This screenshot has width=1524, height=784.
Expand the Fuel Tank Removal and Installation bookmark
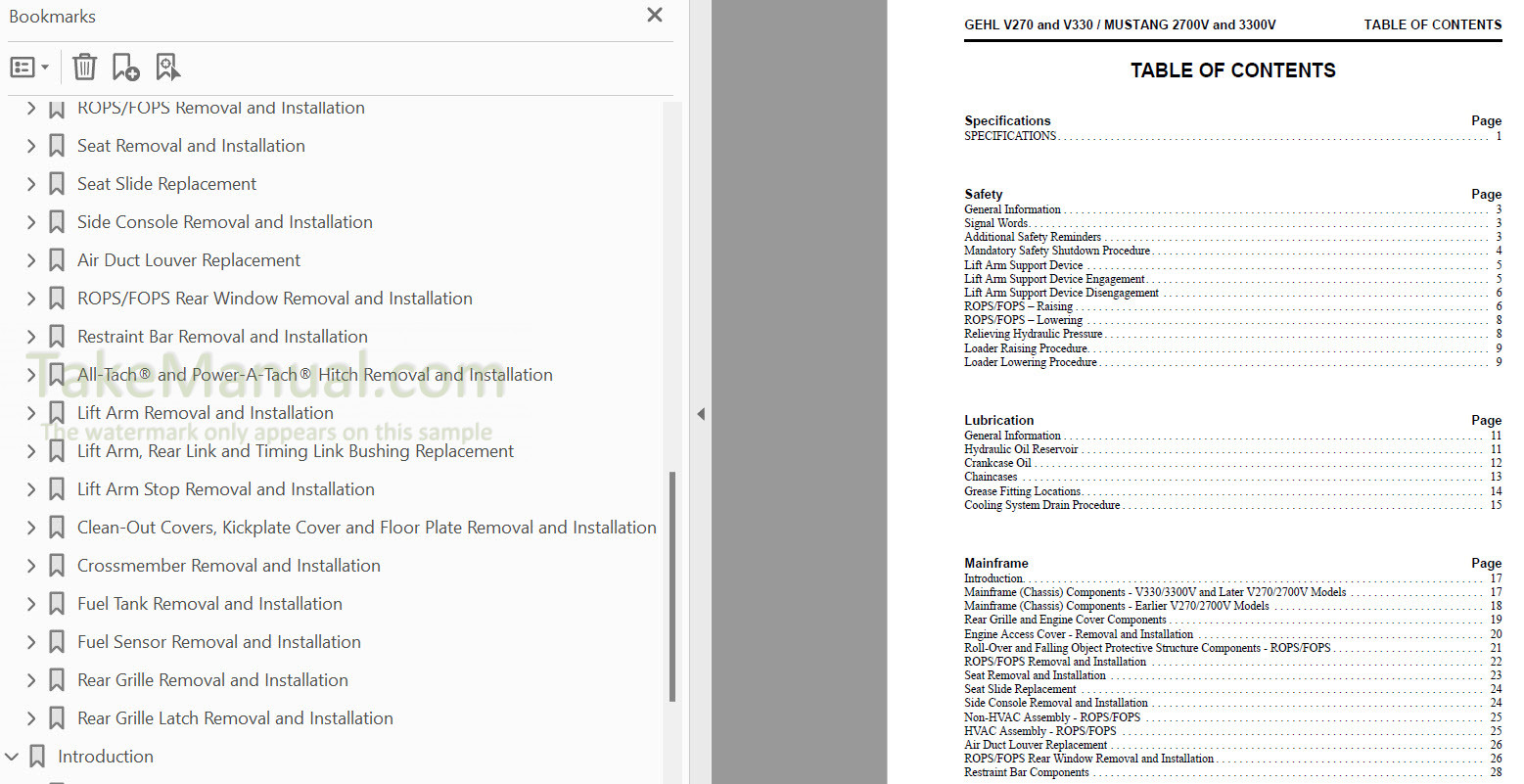pos(31,604)
